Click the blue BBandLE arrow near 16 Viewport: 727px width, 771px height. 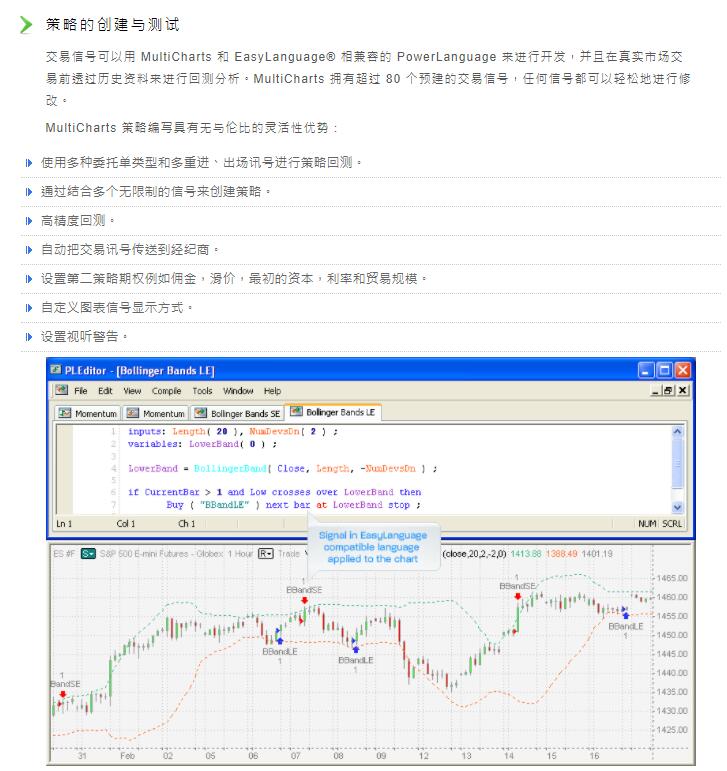(626, 615)
